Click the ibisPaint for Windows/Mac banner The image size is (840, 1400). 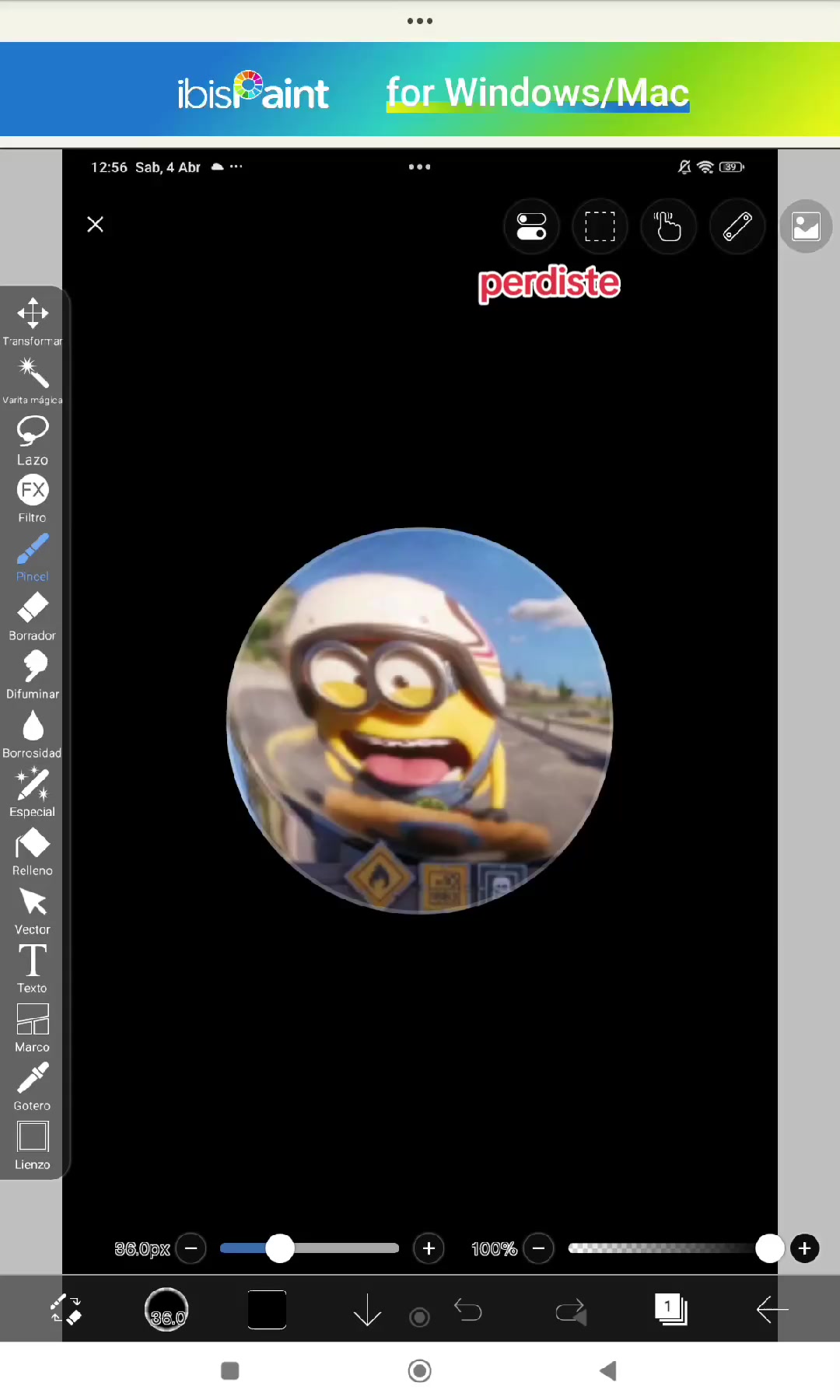click(420, 90)
